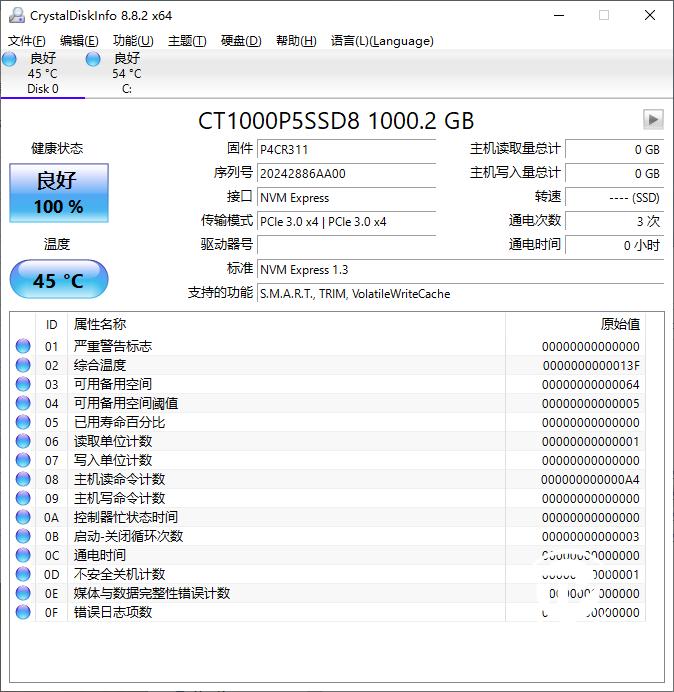Open the 帮助(H) menu
Screen dimensions: 674x692
(x=296, y=41)
